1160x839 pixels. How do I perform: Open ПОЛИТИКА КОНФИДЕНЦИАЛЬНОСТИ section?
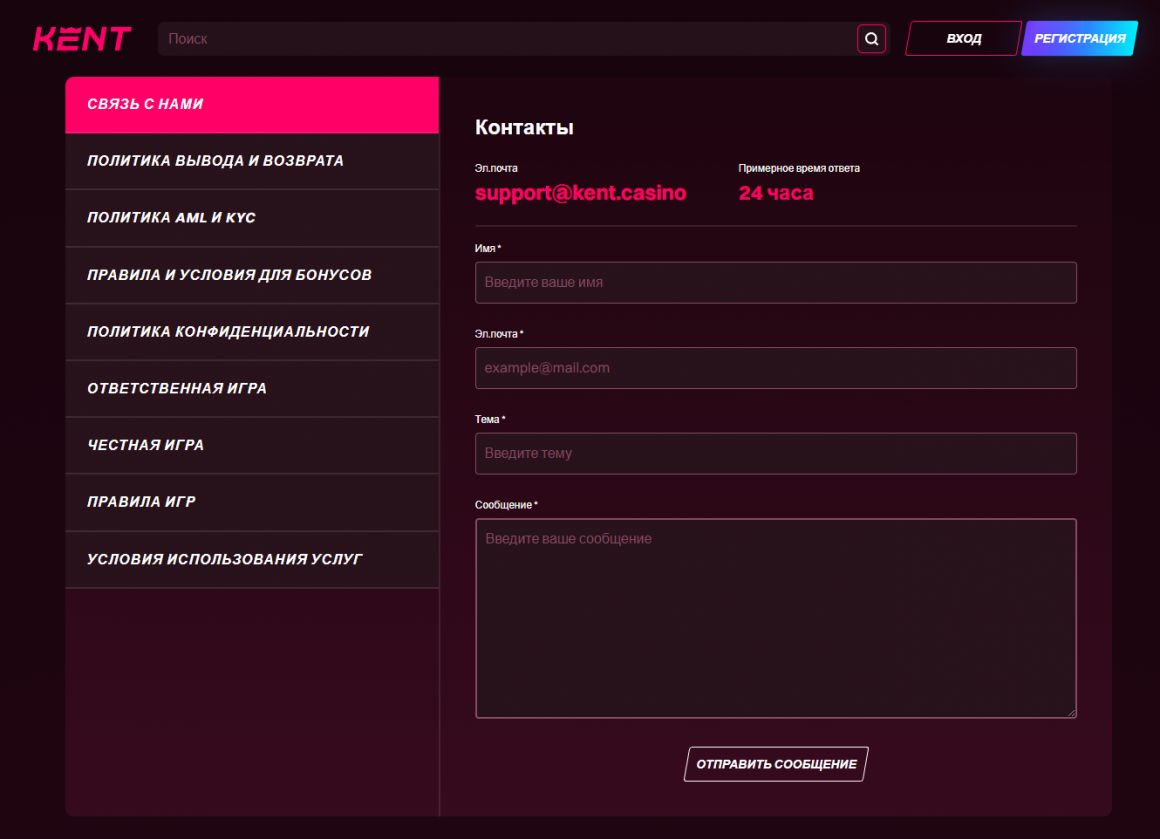point(252,332)
